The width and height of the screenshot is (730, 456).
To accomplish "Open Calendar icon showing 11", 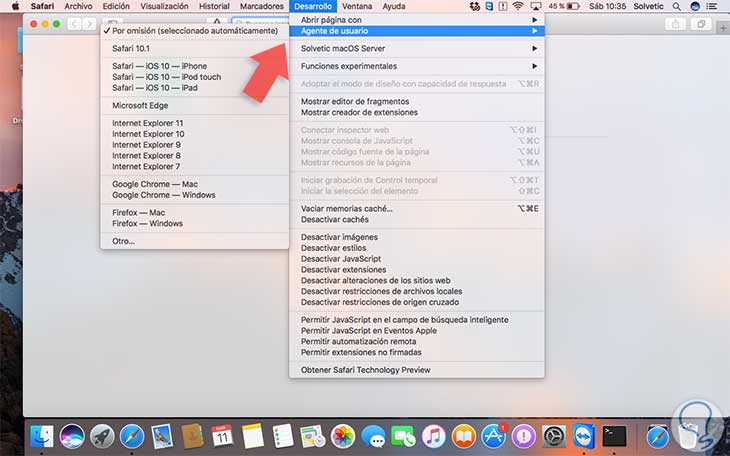I will pos(222,437).
